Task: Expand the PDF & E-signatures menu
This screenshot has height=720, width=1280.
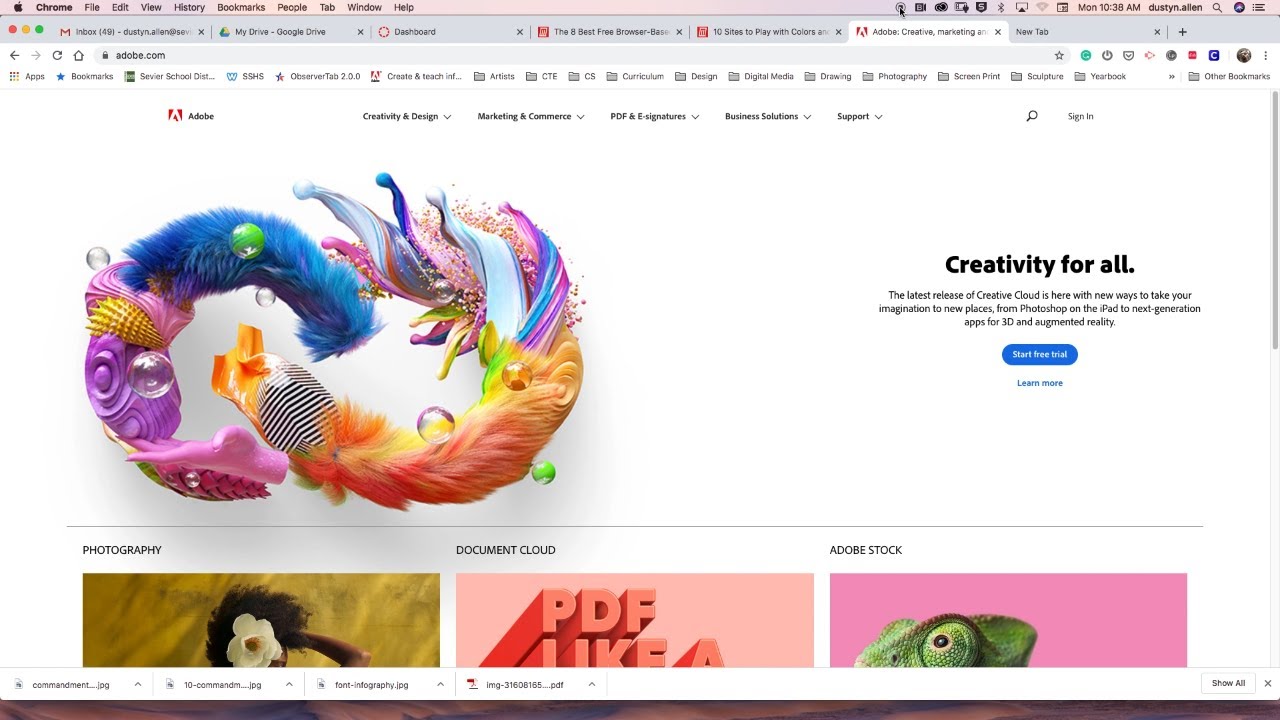Action: pos(655,116)
